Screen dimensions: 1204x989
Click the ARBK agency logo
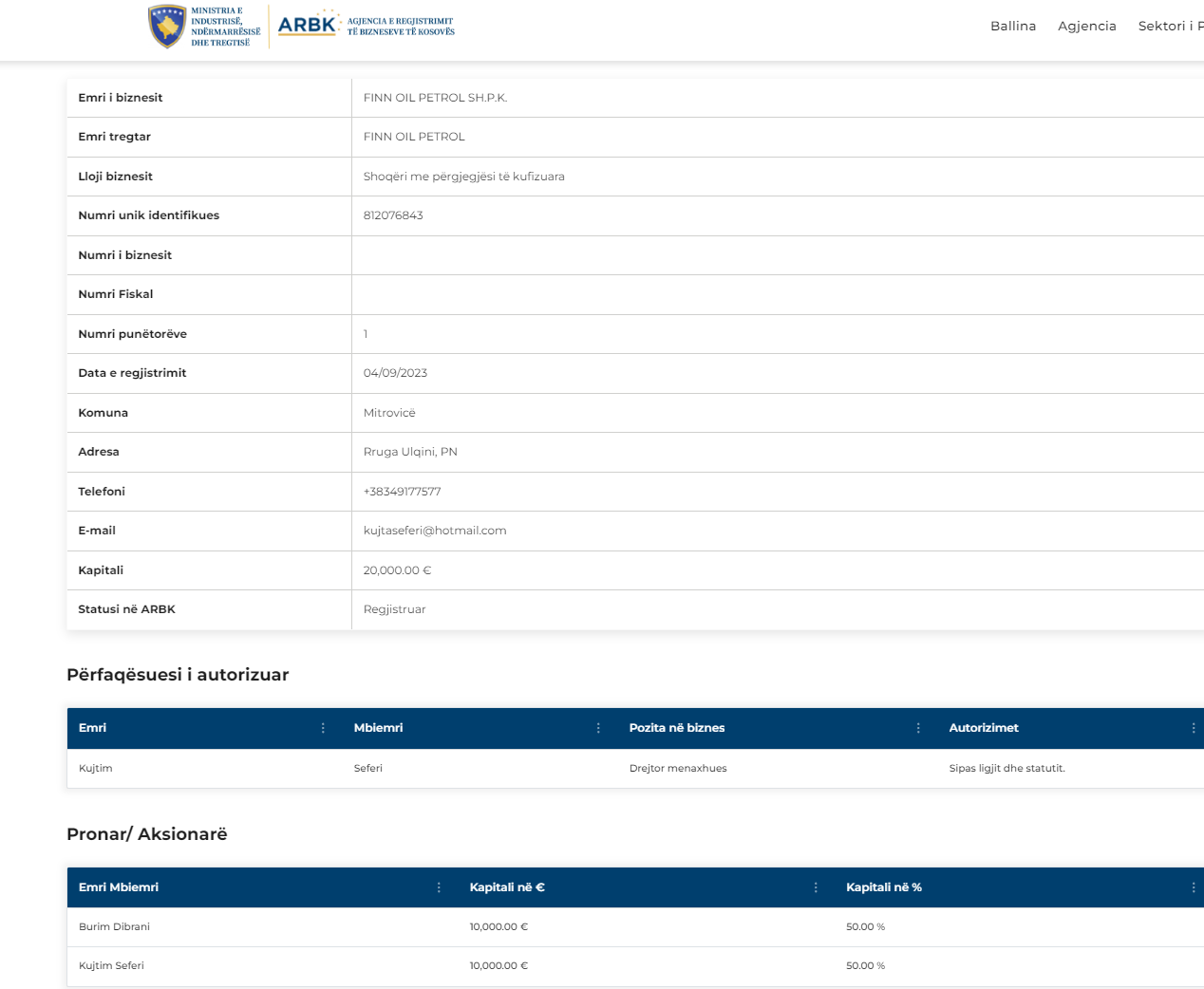point(308,26)
